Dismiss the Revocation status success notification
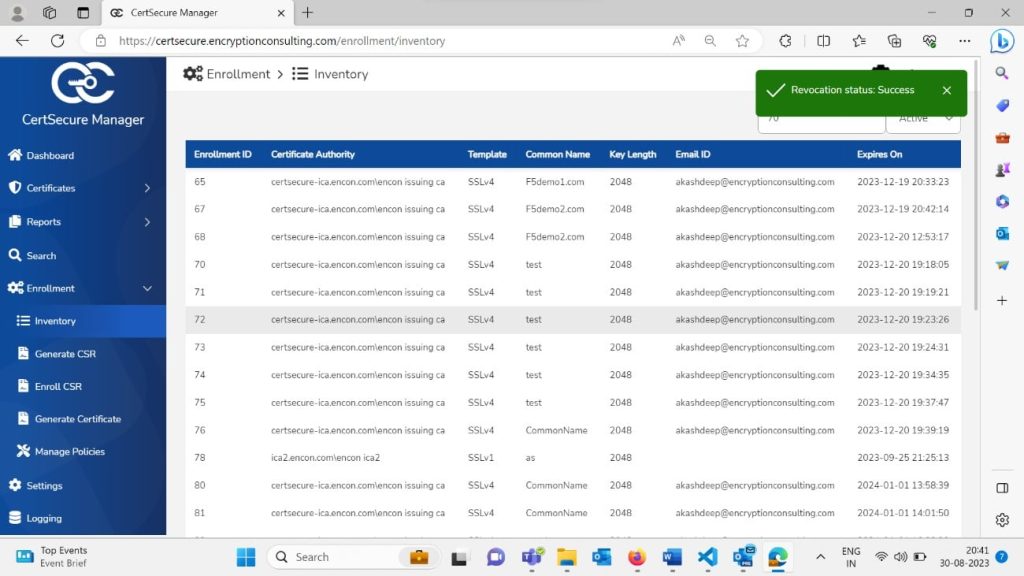 [x=946, y=90]
